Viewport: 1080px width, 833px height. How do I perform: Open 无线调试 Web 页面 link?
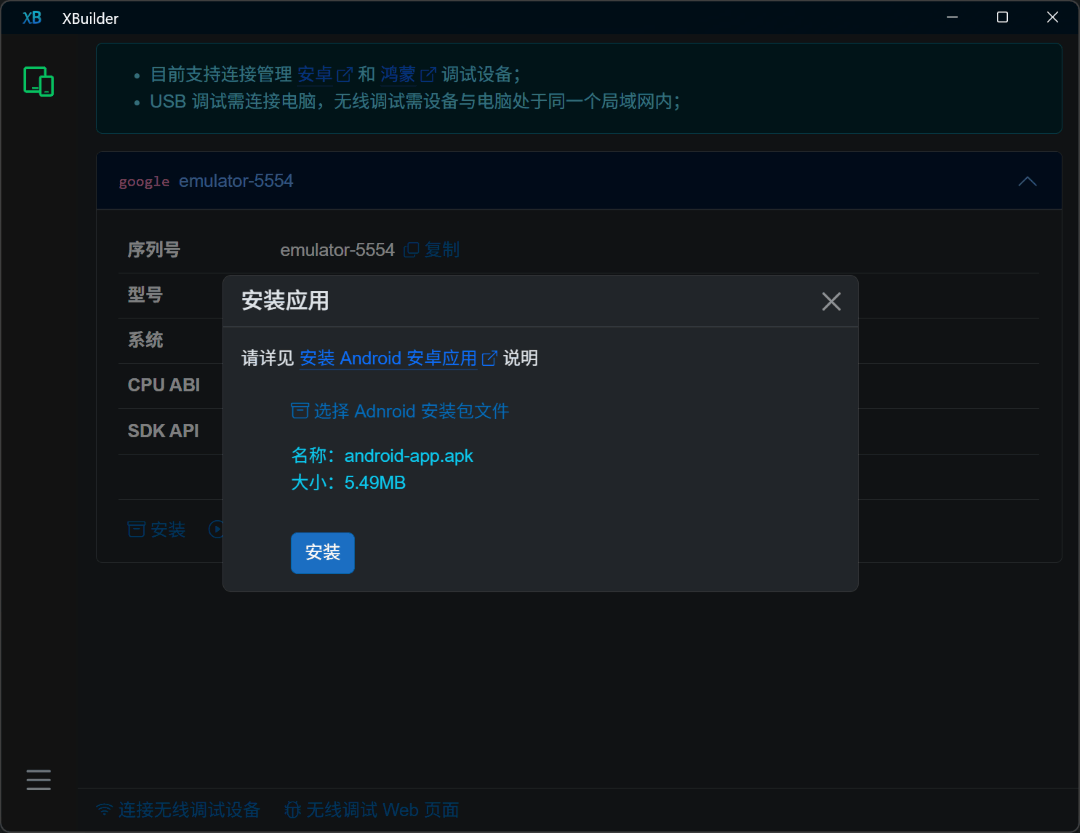(x=372, y=810)
